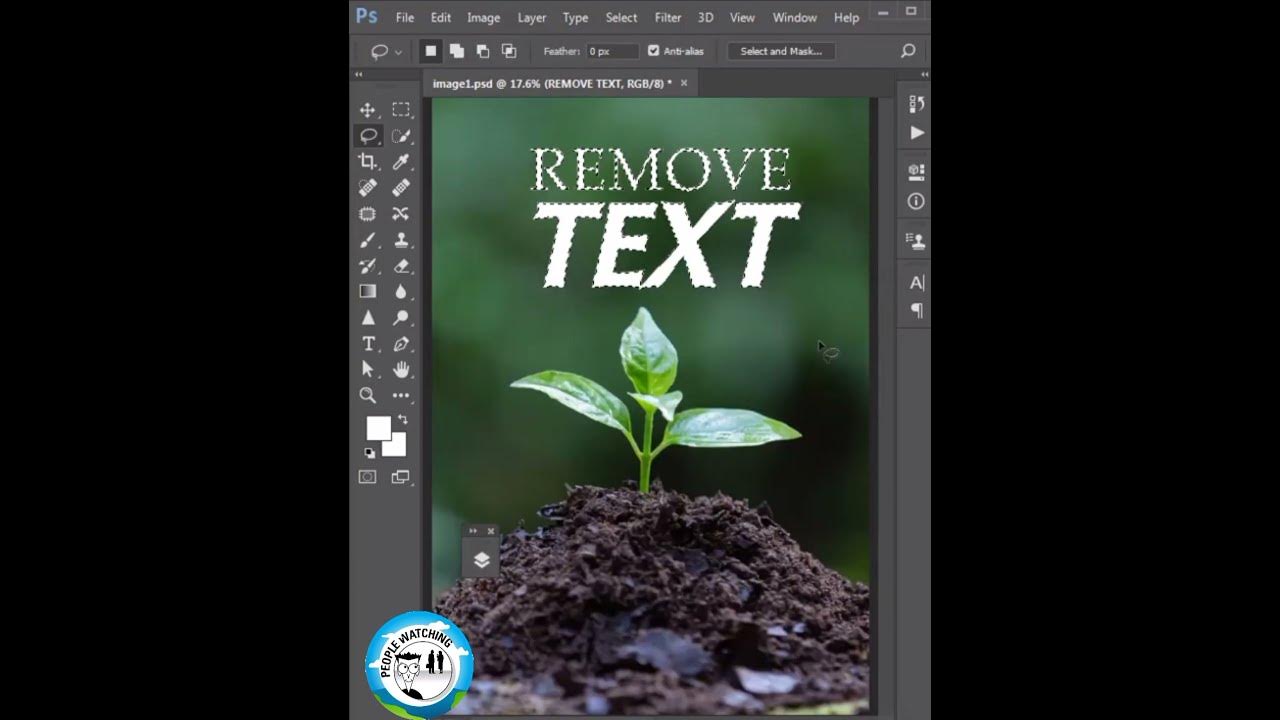Choose New Selection mode
This screenshot has width=1280, height=720.
point(431,51)
